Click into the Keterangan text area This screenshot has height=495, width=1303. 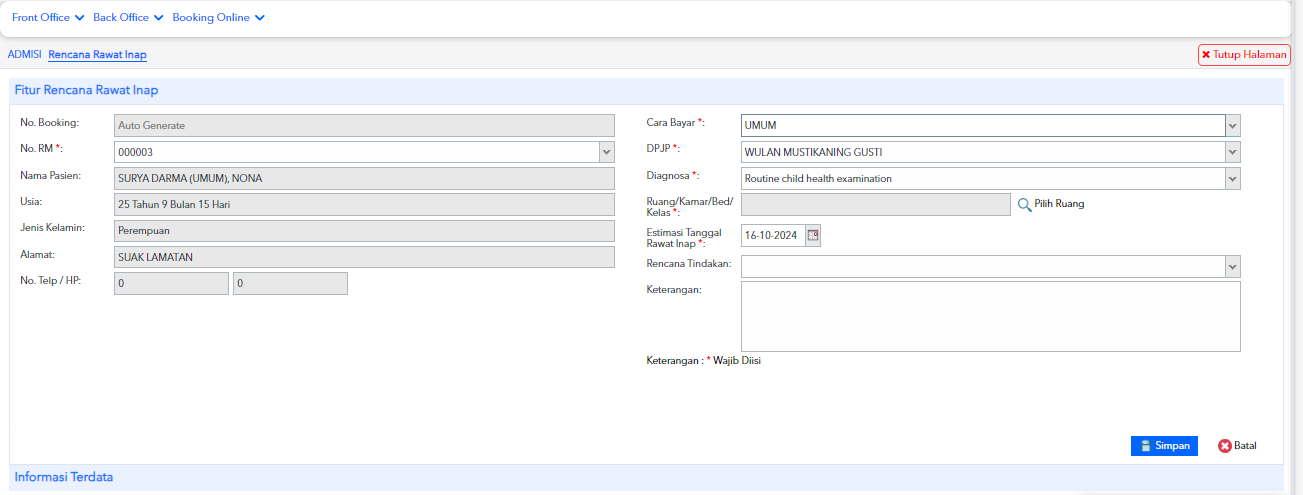click(990, 316)
